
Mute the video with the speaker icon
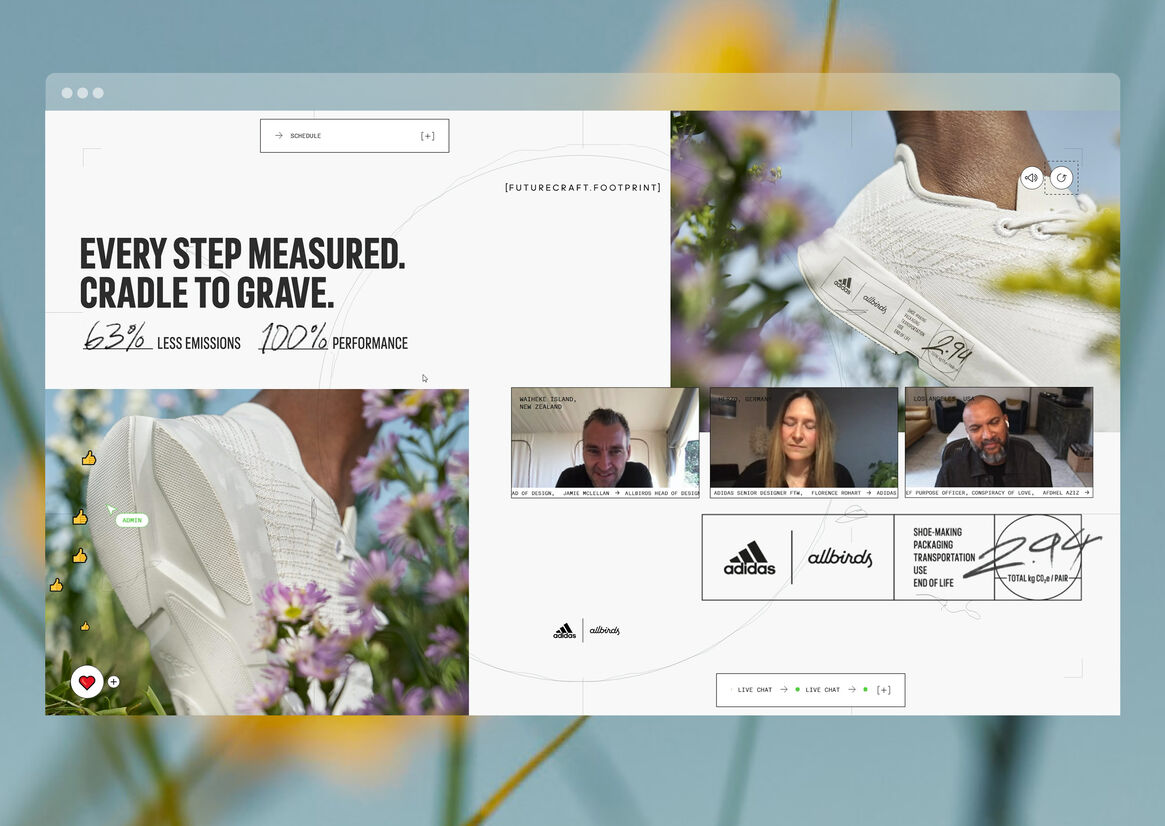pos(1031,178)
